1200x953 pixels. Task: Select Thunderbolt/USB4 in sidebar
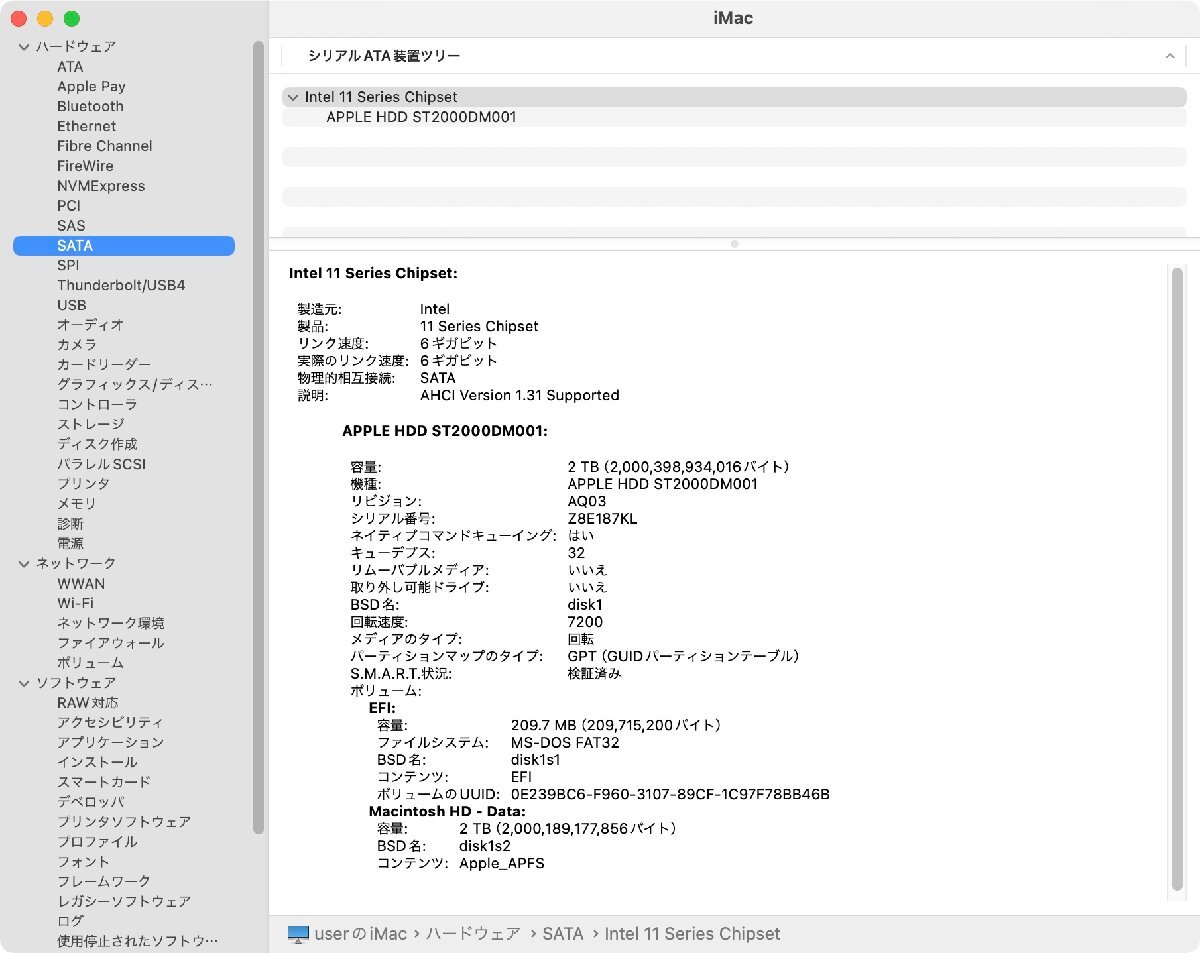120,285
